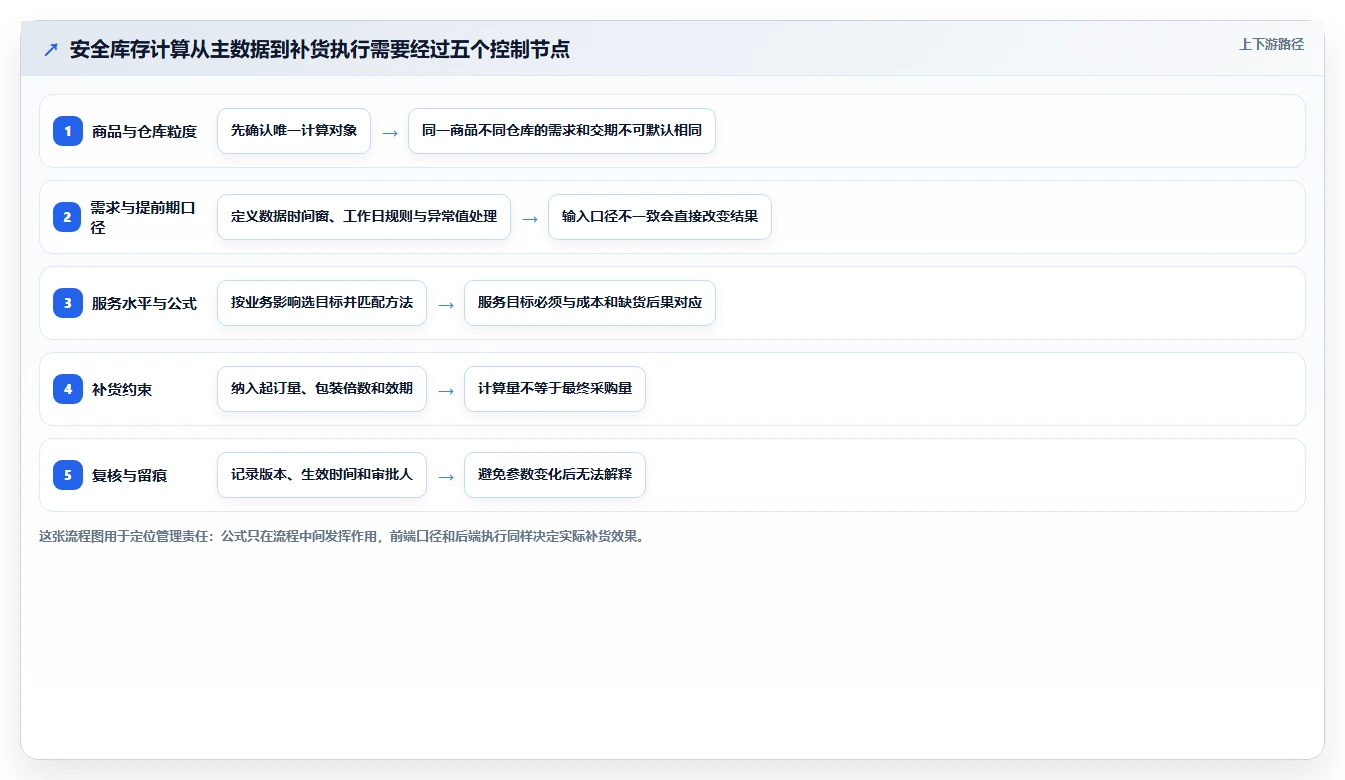Click the number 5 step badge
The width and height of the screenshot is (1345, 780).
pyautogui.click(x=68, y=475)
